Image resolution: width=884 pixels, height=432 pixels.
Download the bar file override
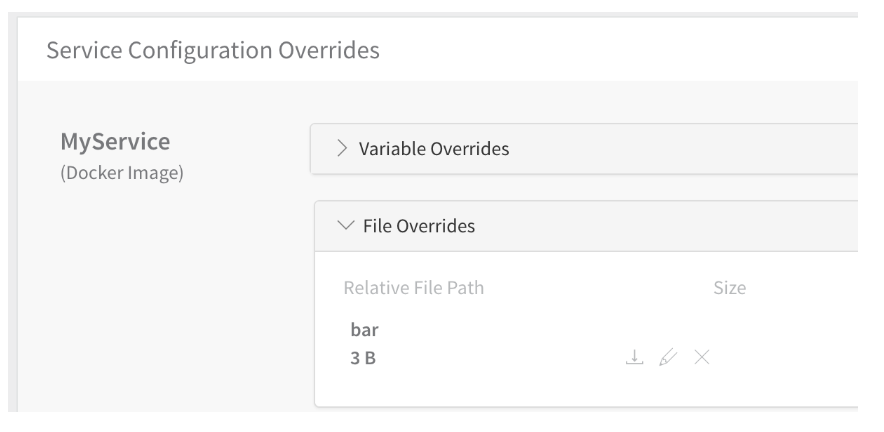[634, 357]
